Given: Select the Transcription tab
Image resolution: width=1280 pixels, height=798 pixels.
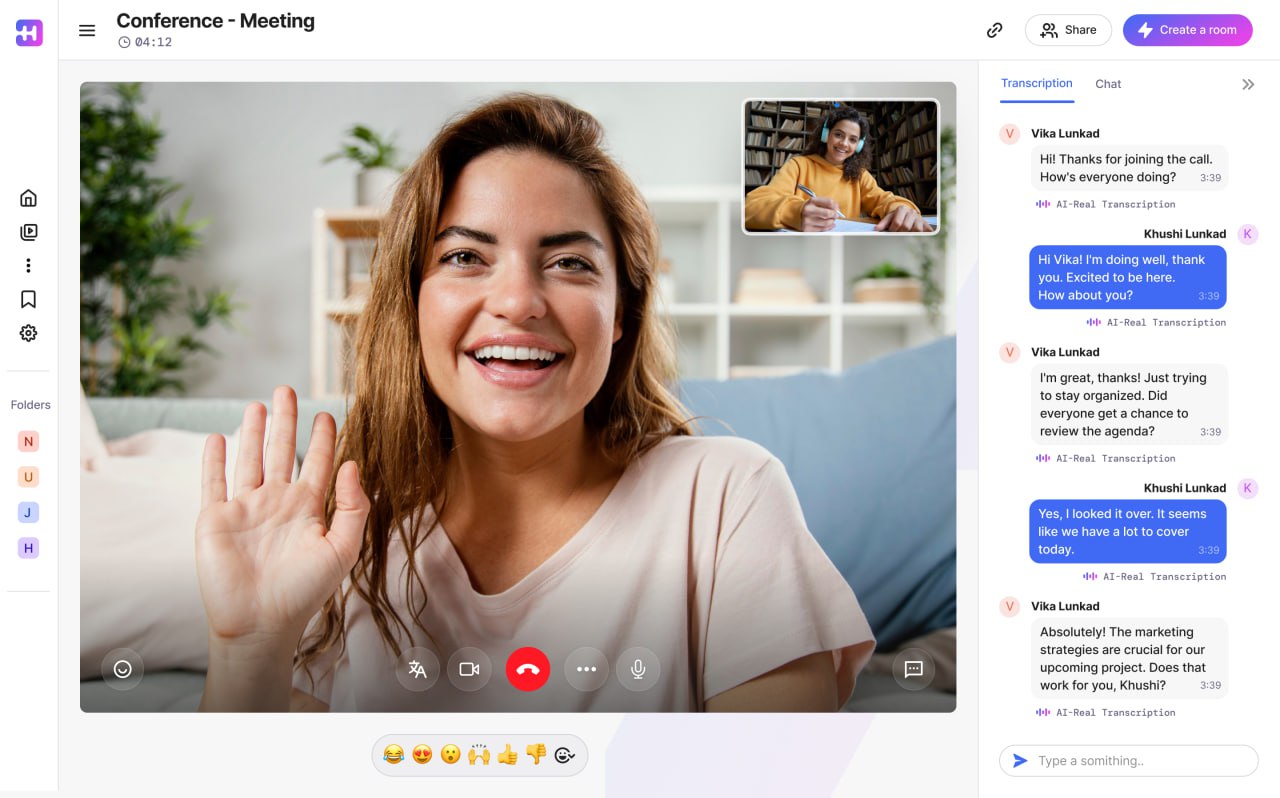Looking at the screenshot, I should [1037, 84].
